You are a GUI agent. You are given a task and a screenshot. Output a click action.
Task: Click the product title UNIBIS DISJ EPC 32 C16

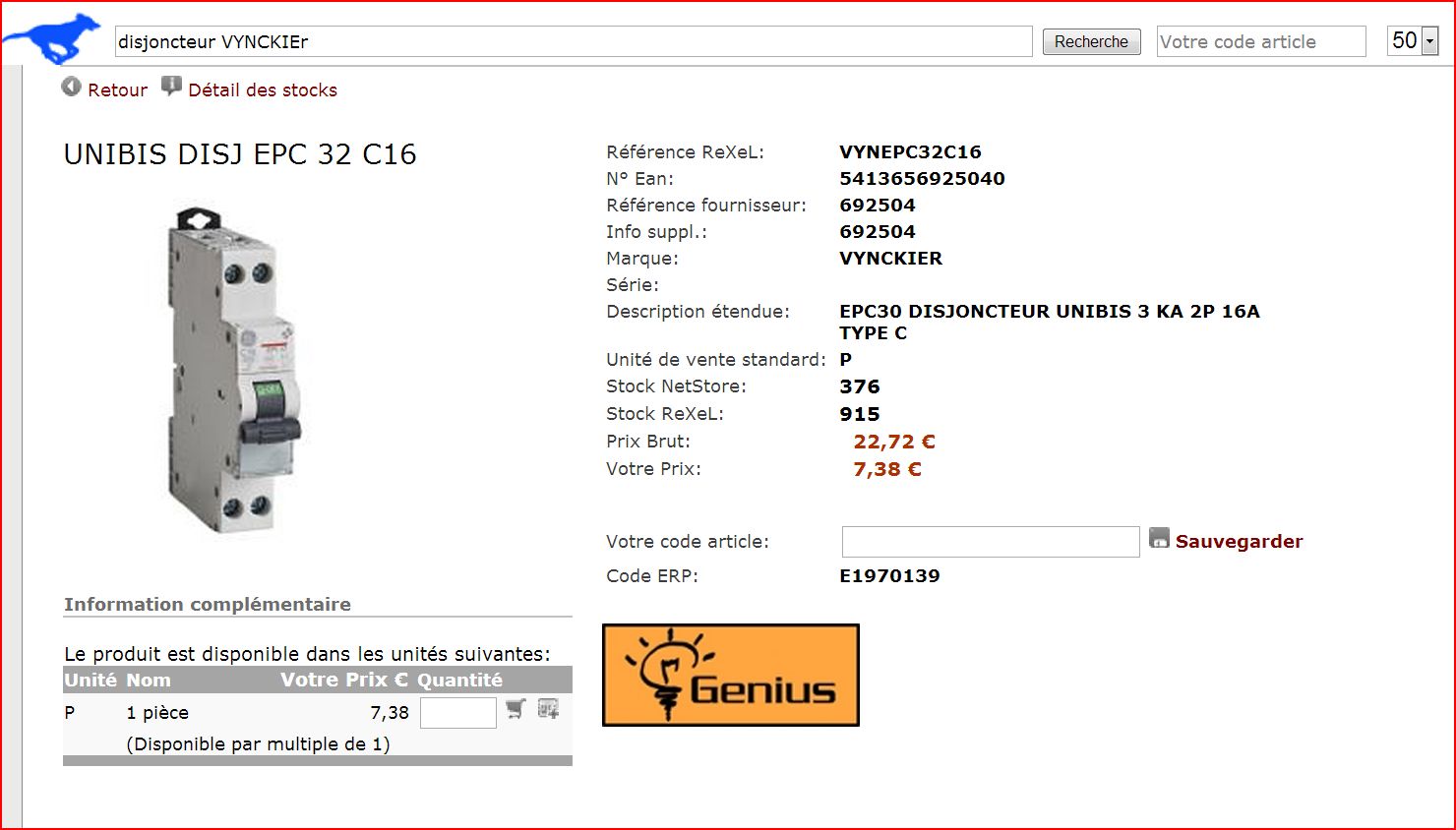240,154
